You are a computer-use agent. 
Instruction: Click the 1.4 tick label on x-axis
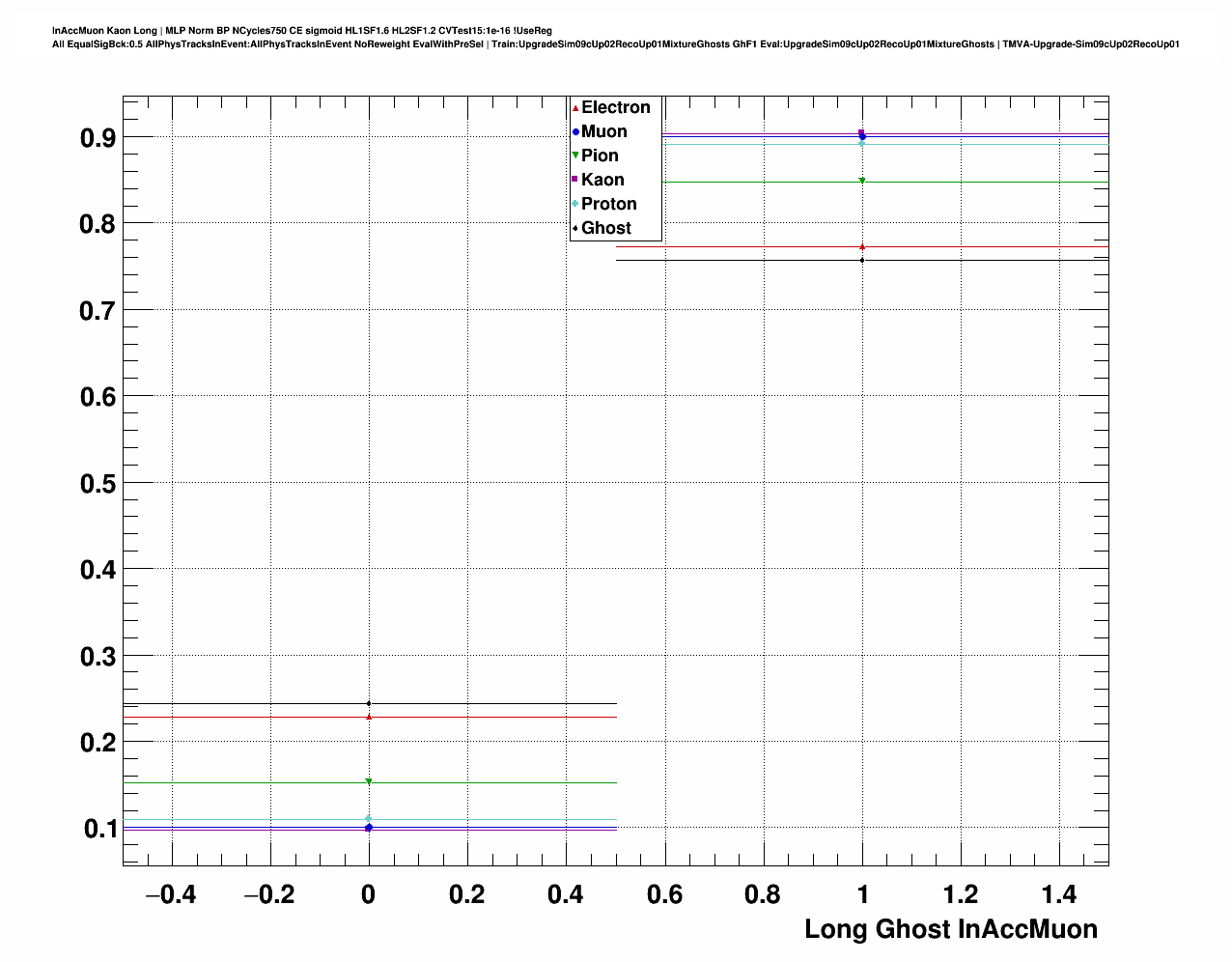coord(1059,894)
